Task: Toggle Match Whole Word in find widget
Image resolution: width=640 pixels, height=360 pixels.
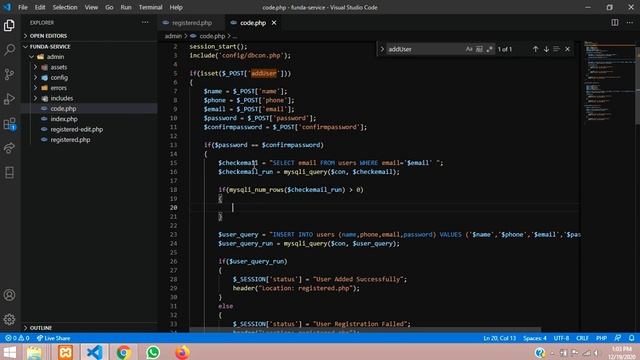Action: coord(479,49)
